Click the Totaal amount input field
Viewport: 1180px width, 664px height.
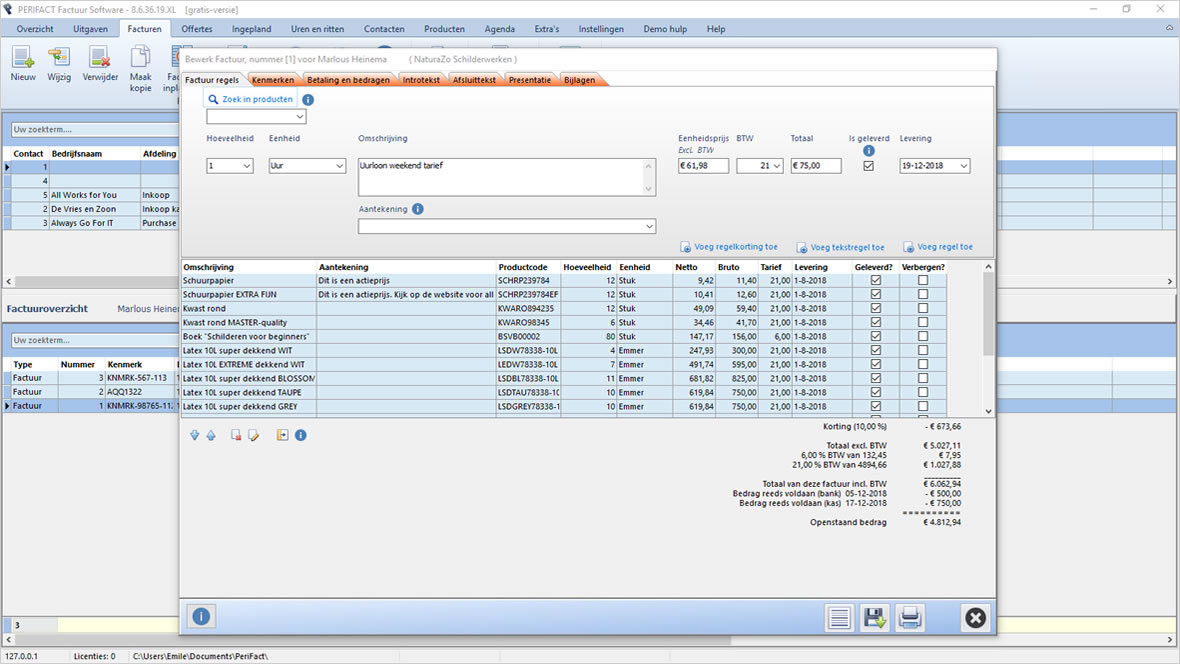tap(816, 166)
